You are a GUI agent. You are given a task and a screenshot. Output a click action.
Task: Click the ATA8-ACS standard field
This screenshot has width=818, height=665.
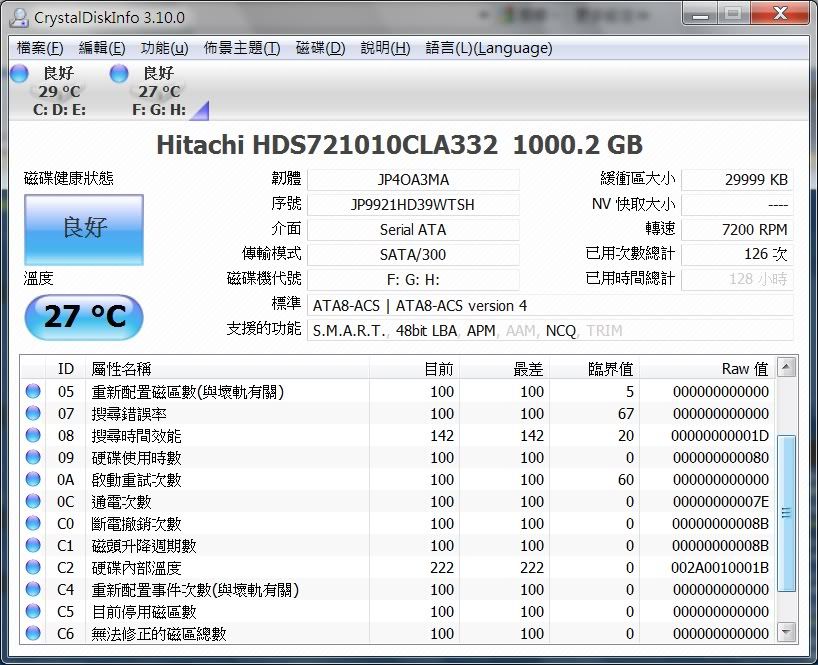[x=550, y=305]
